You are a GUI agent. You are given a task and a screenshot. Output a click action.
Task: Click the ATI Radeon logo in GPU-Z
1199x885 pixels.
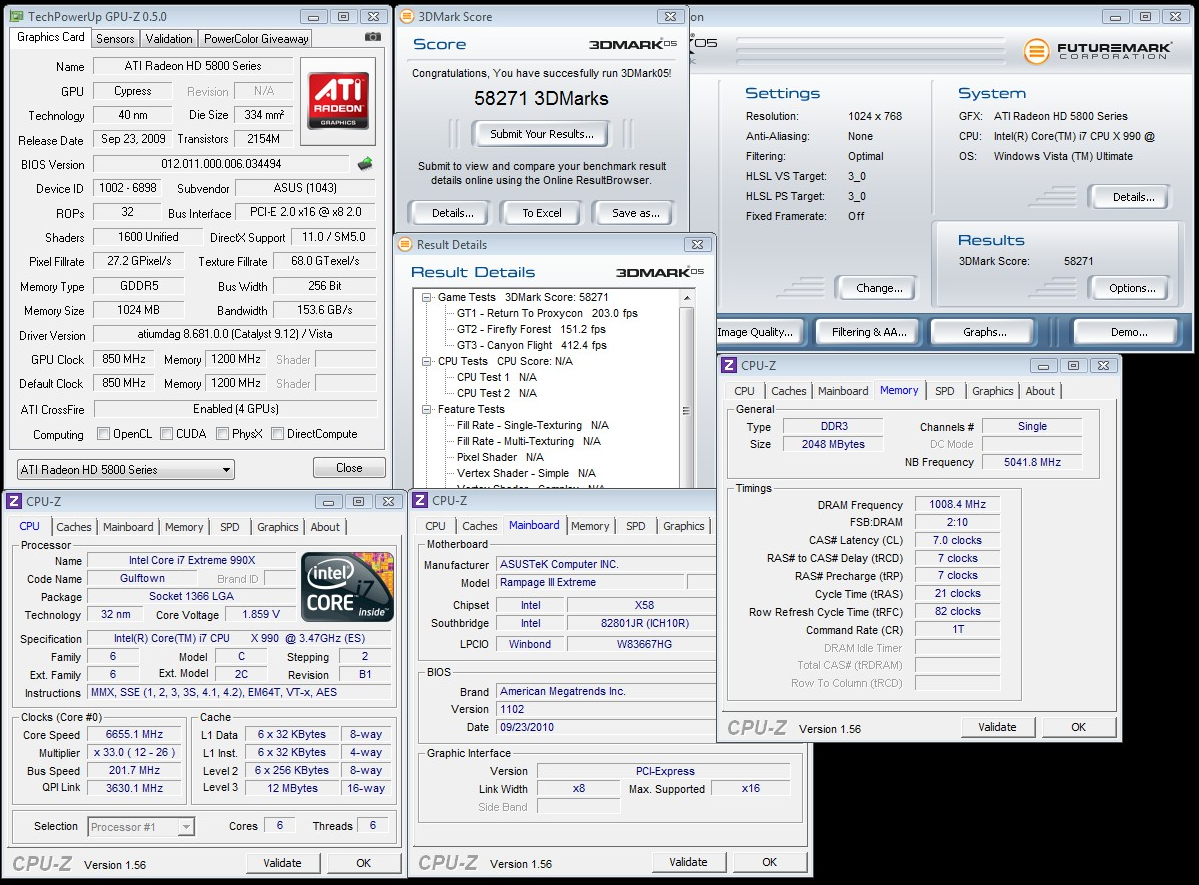point(338,100)
